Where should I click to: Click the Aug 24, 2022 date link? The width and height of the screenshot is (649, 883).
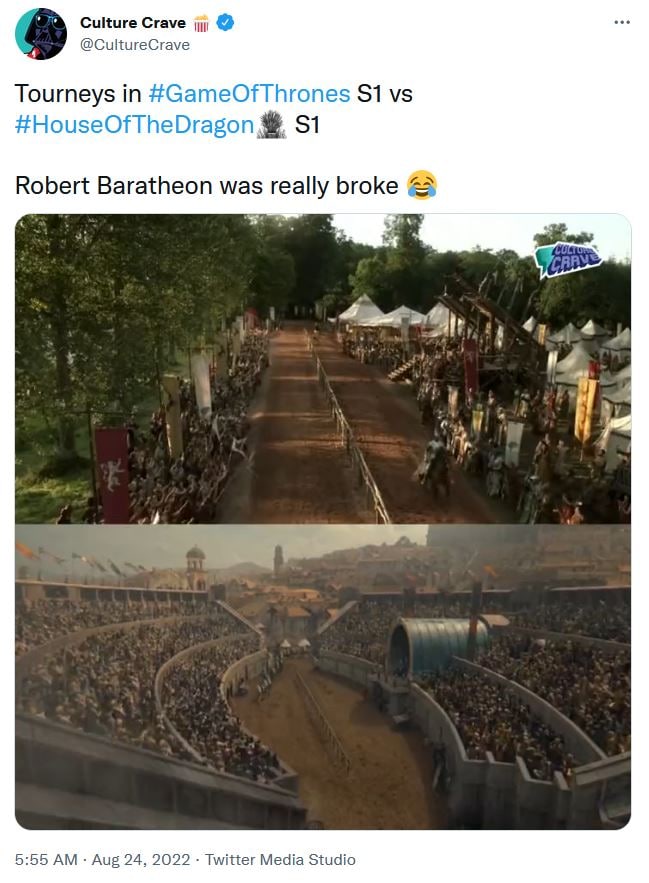click(141, 860)
